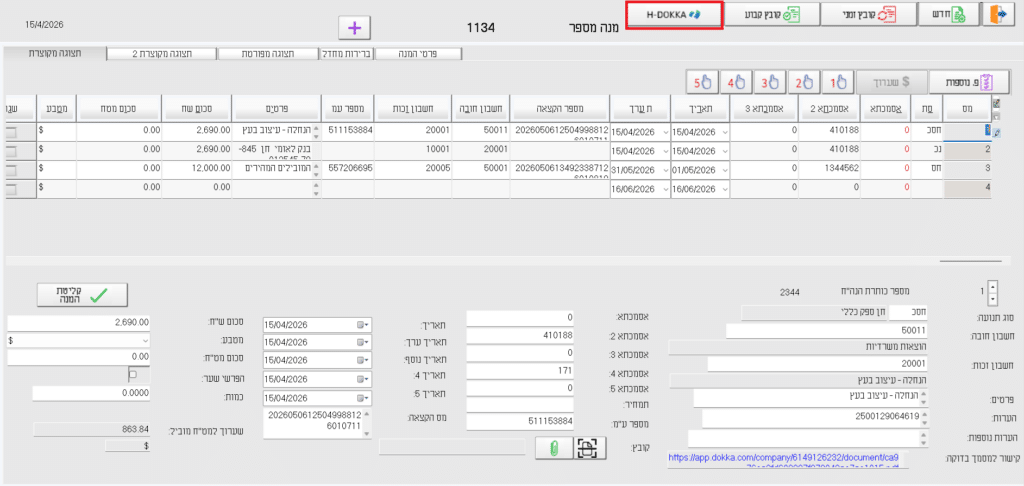Toggle the checkbox in grid row 4
1024x486 pixels.
point(12,188)
